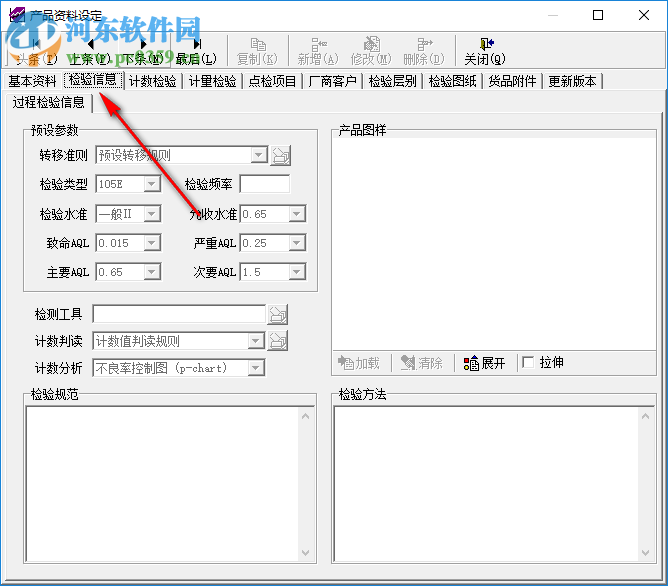This screenshot has height=586, width=668.
Task: Go to first record 头条(T)
Action: [36, 51]
